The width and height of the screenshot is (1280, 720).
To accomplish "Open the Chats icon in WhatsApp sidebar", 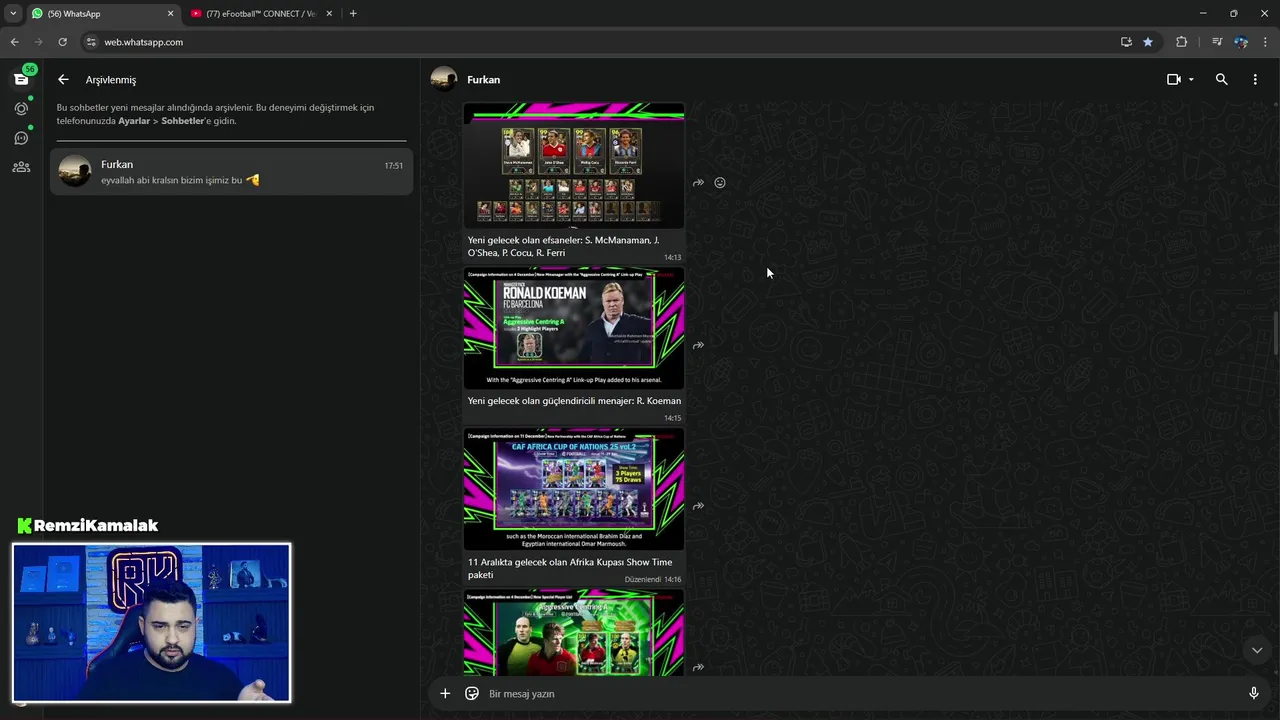I will pyautogui.click(x=21, y=79).
